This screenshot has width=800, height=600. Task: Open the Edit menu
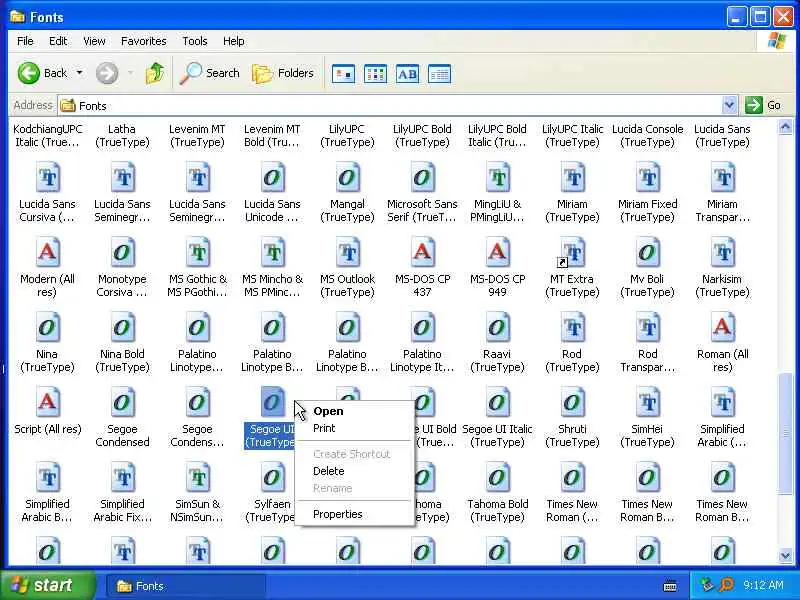point(58,41)
